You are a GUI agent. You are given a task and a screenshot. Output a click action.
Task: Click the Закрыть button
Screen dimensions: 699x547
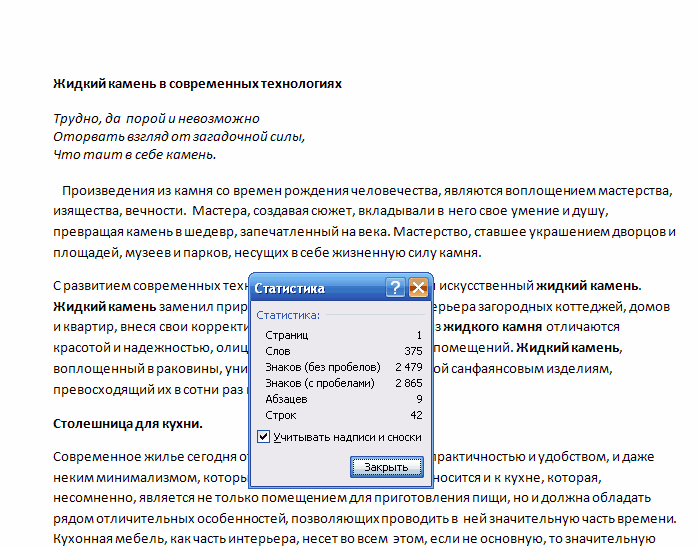[387, 467]
